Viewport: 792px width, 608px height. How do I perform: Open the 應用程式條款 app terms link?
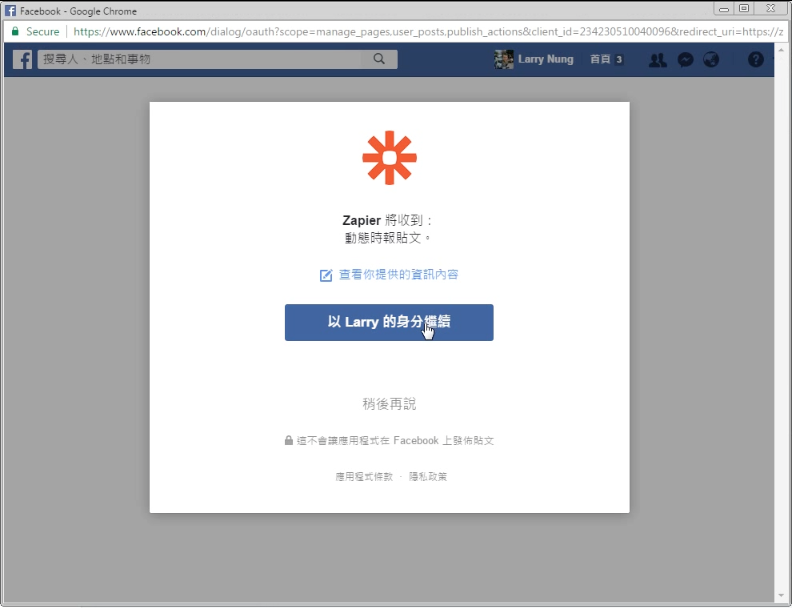point(364,477)
